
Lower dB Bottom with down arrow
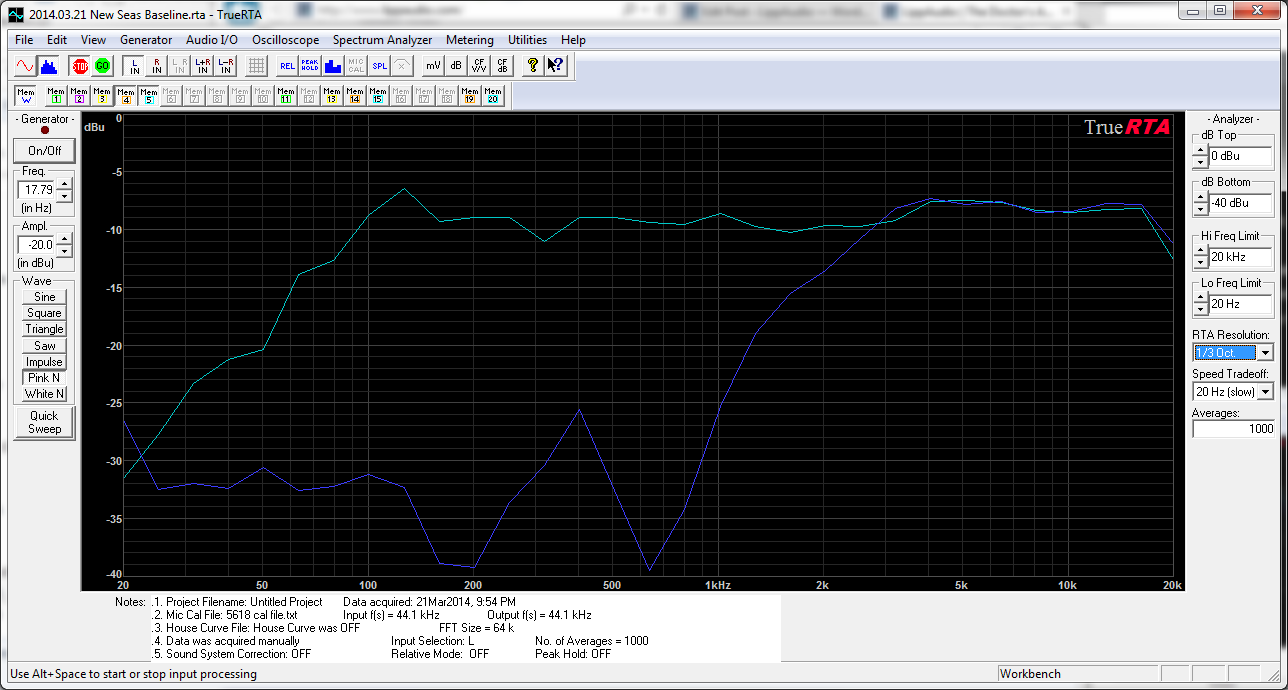click(1199, 209)
